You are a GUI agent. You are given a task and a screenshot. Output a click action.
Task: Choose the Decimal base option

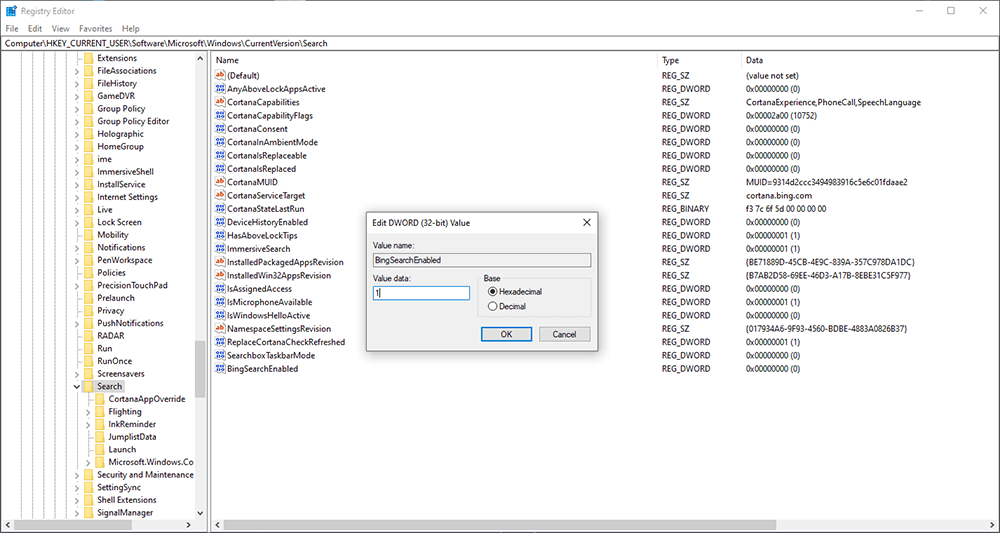[492, 307]
